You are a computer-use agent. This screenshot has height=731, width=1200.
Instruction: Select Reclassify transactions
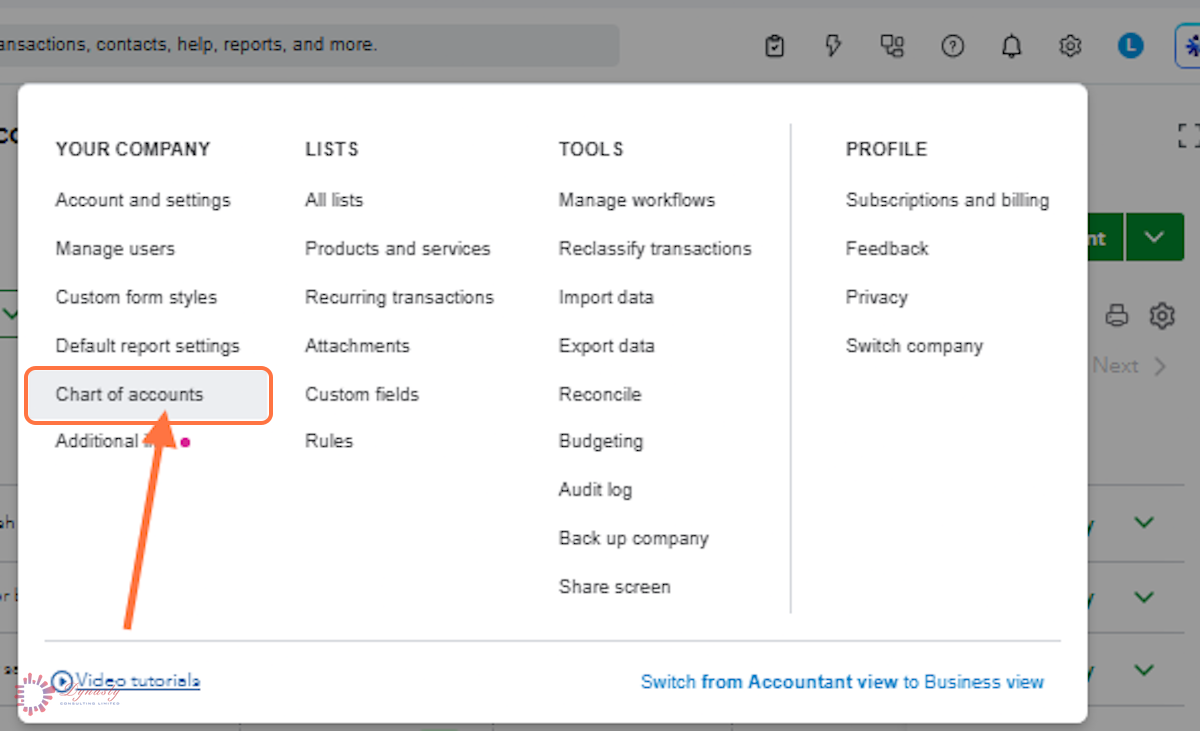655,248
